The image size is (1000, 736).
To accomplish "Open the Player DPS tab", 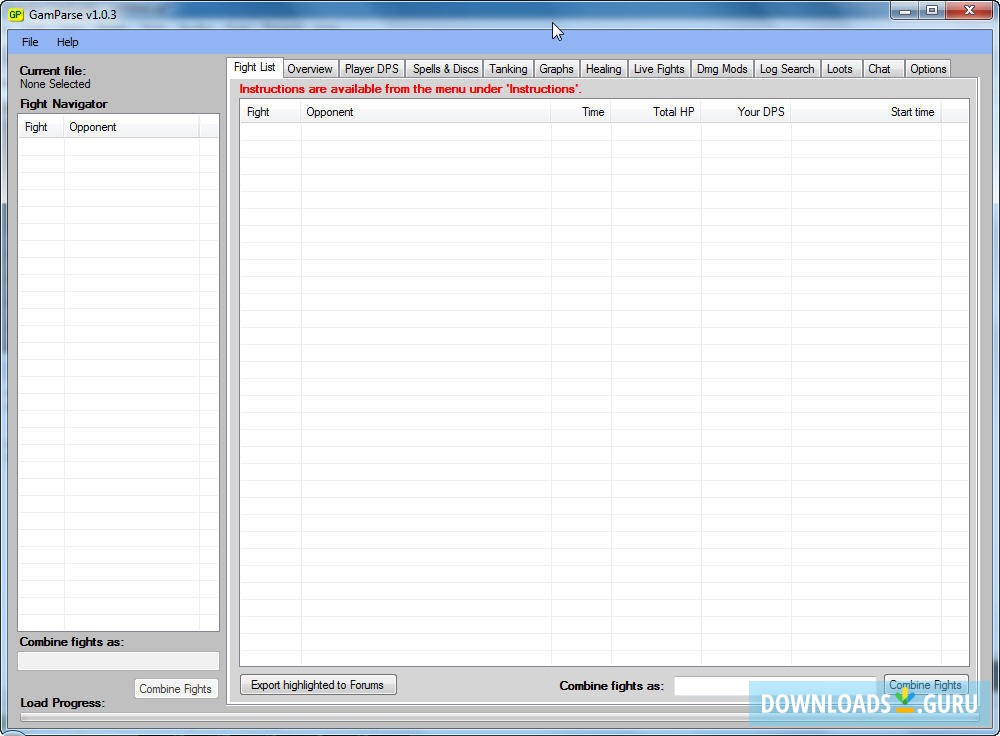I will point(371,69).
